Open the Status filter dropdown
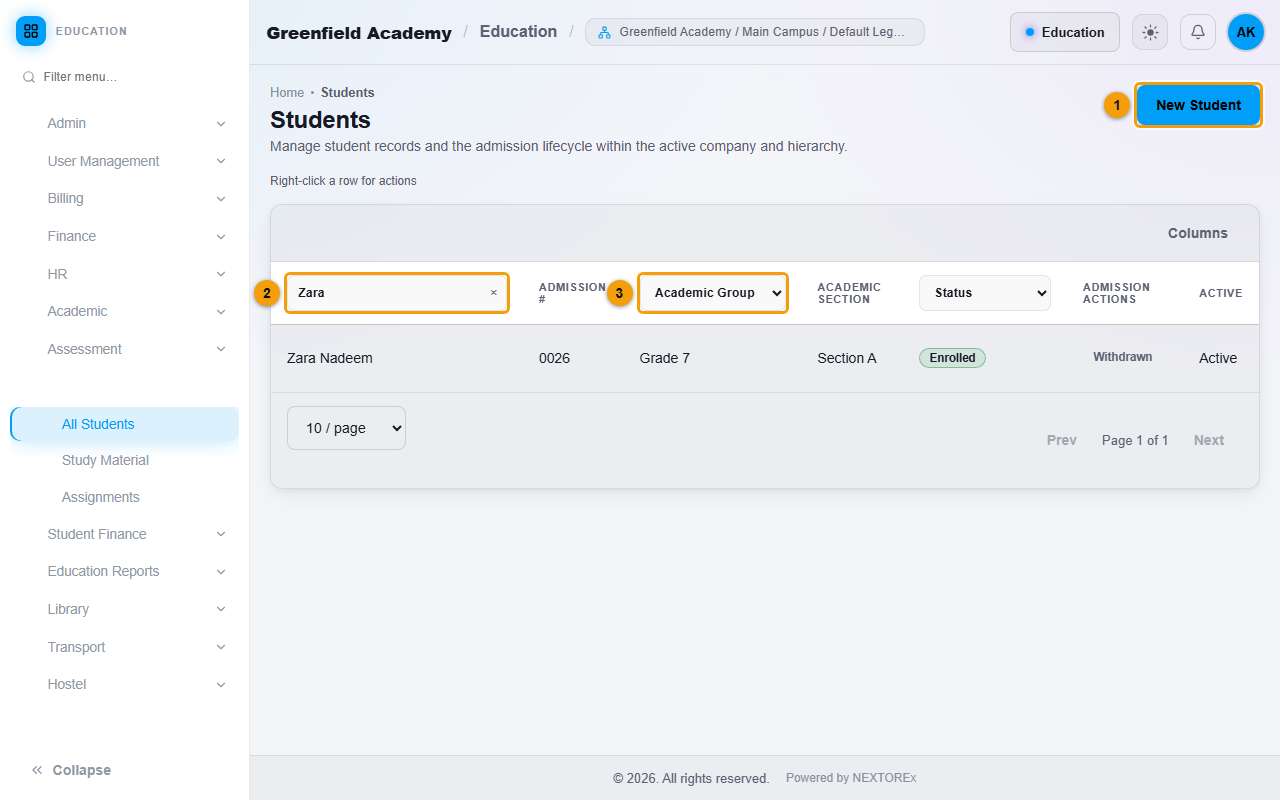 pyautogui.click(x=985, y=293)
